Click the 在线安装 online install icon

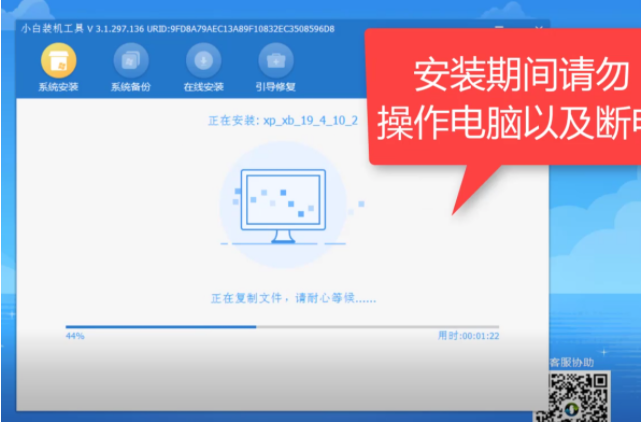pos(201,61)
